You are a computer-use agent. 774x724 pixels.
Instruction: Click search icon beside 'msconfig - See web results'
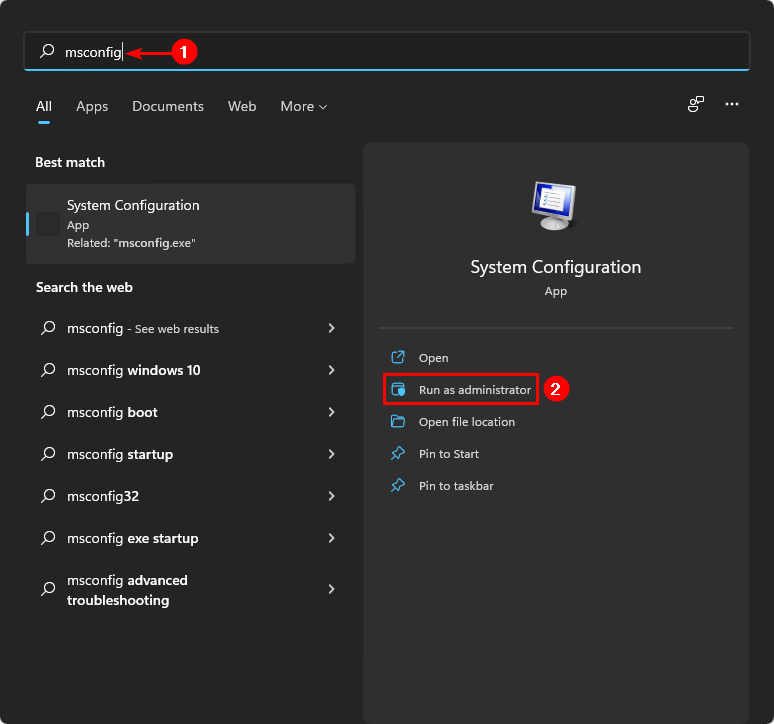click(48, 328)
